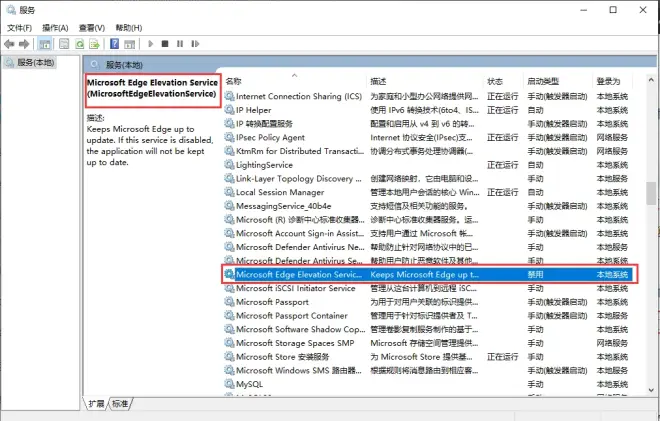Select the Microsoft Passport row
The height and width of the screenshot is (421, 660).
427,302
